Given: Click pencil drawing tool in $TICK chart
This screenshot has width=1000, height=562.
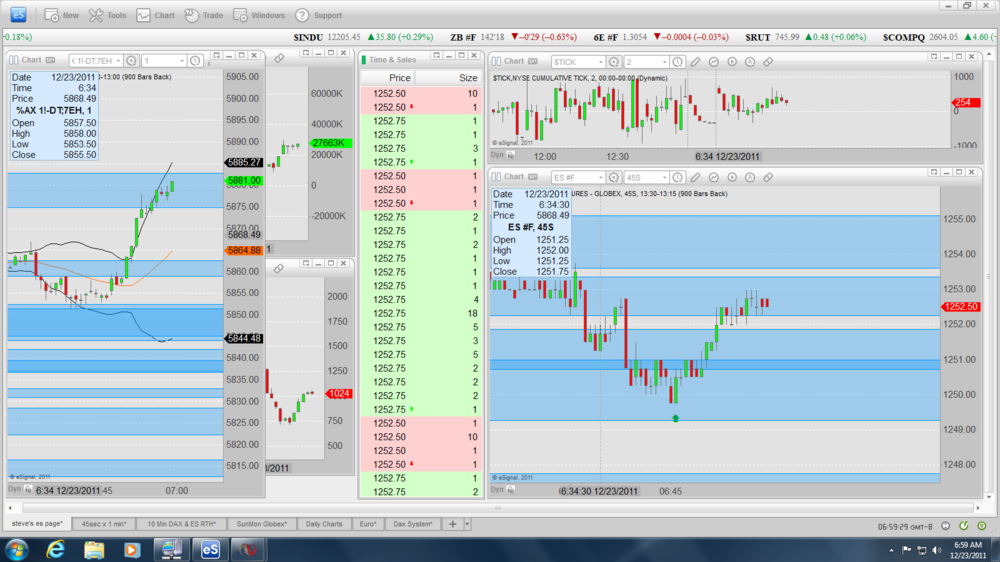Looking at the screenshot, I should pyautogui.click(x=695, y=62).
